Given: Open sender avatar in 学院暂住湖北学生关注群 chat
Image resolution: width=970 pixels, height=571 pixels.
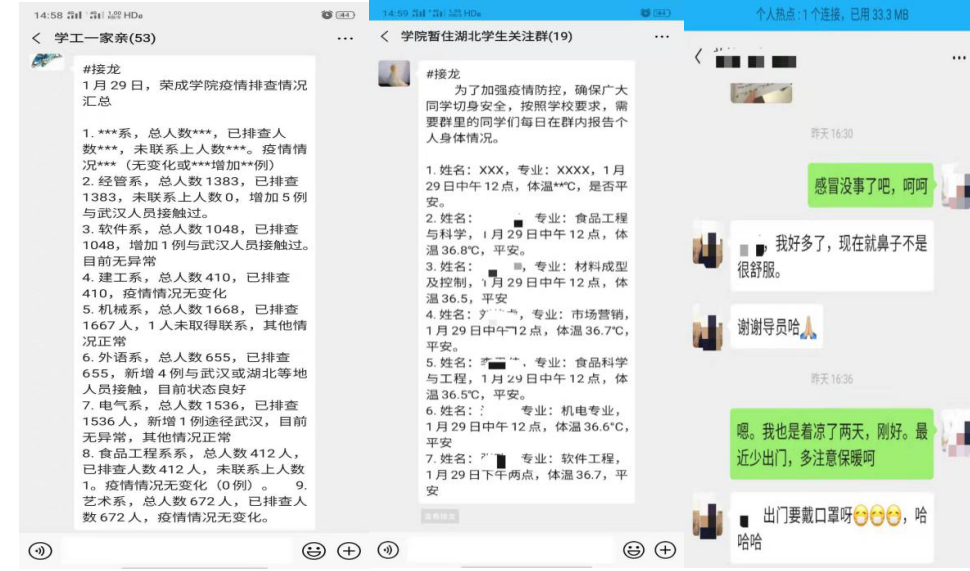Looking at the screenshot, I should [394, 73].
